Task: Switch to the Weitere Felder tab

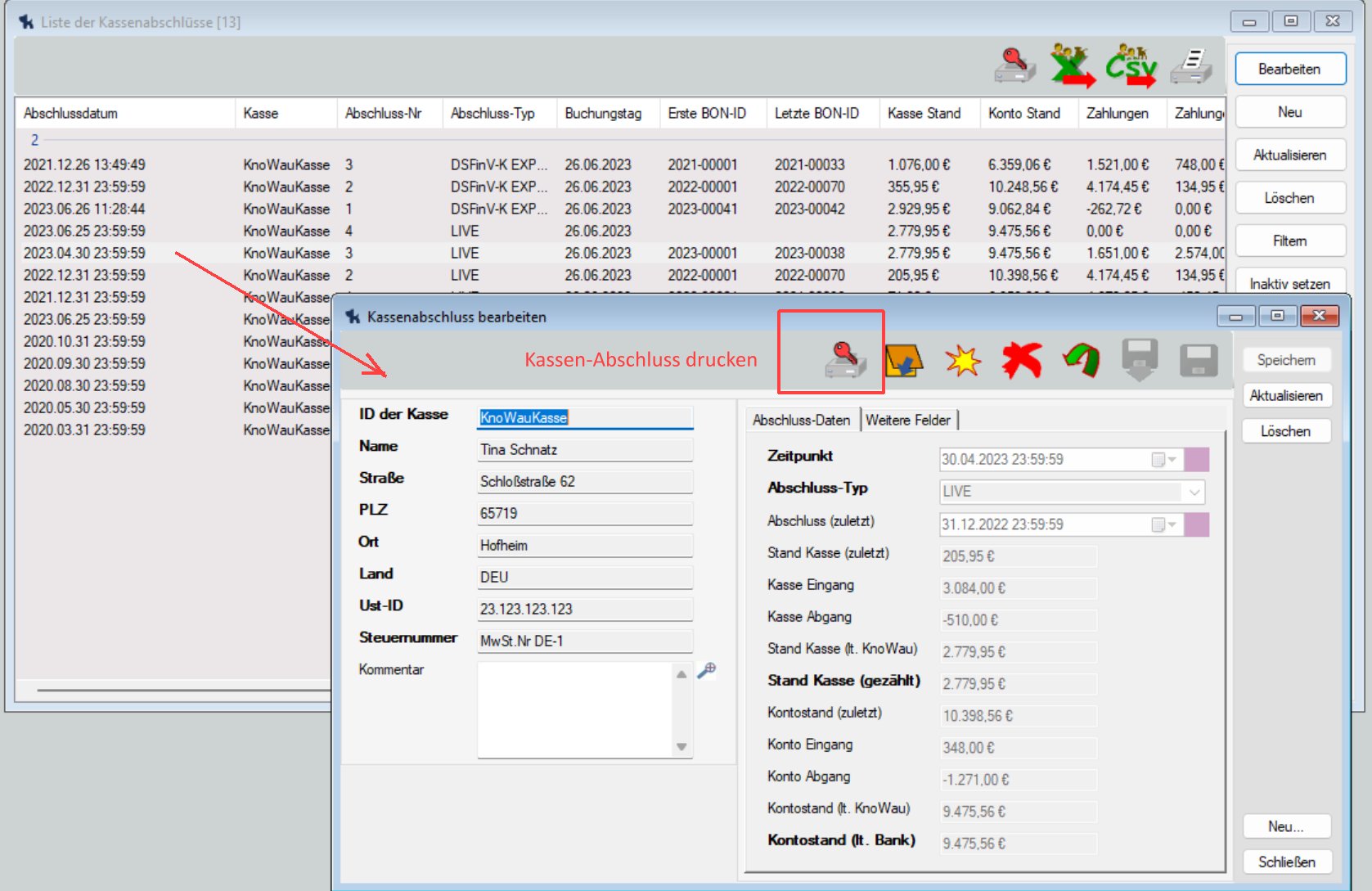Action: [x=907, y=421]
